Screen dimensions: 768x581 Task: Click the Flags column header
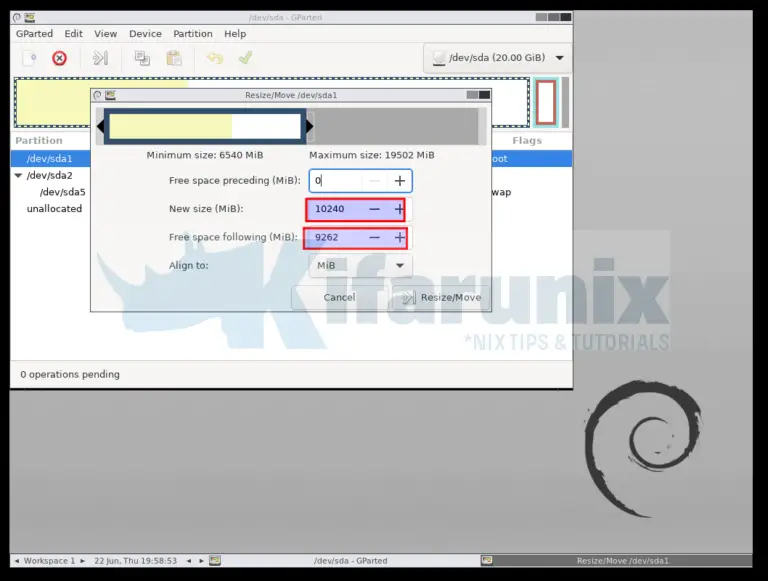(527, 141)
